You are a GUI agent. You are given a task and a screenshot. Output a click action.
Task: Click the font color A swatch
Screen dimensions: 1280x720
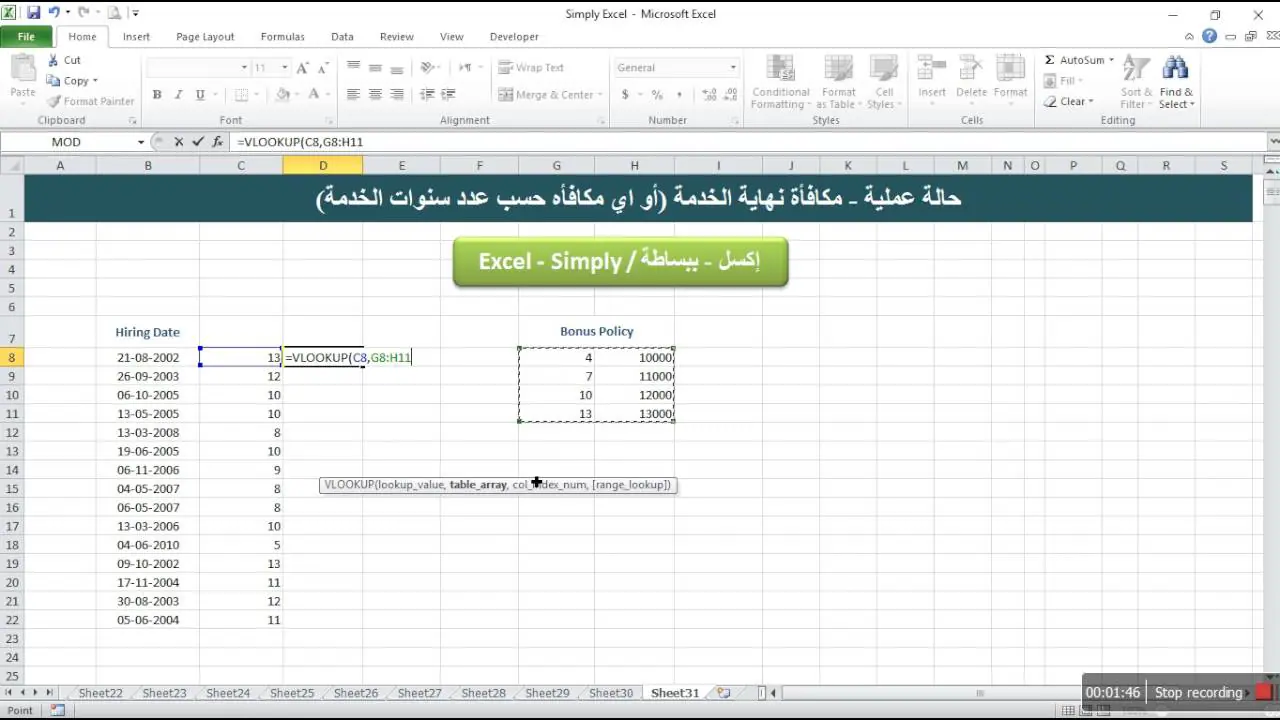click(x=314, y=95)
